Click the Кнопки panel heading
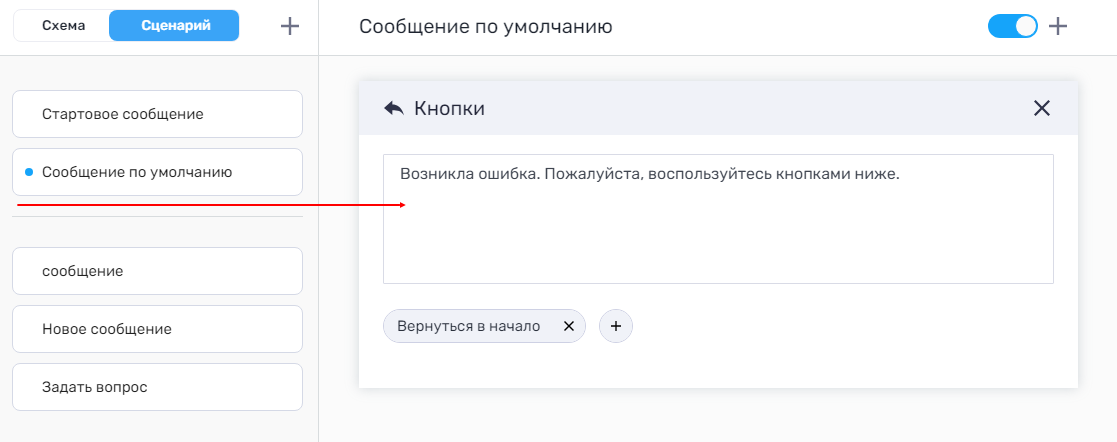Screen dimensions: 1117x442 [x=450, y=108]
